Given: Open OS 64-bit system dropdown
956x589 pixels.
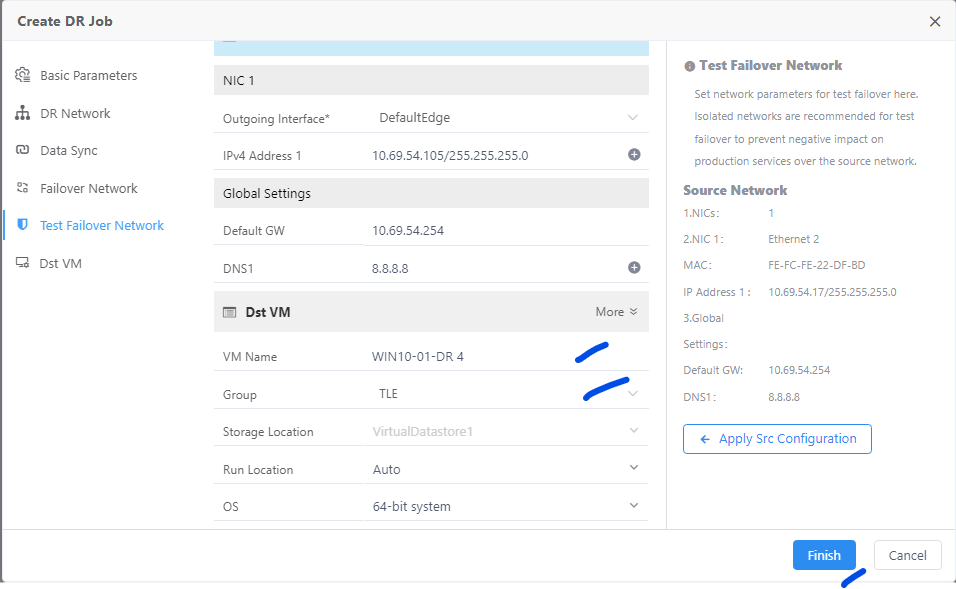Looking at the screenshot, I should click(x=506, y=507).
